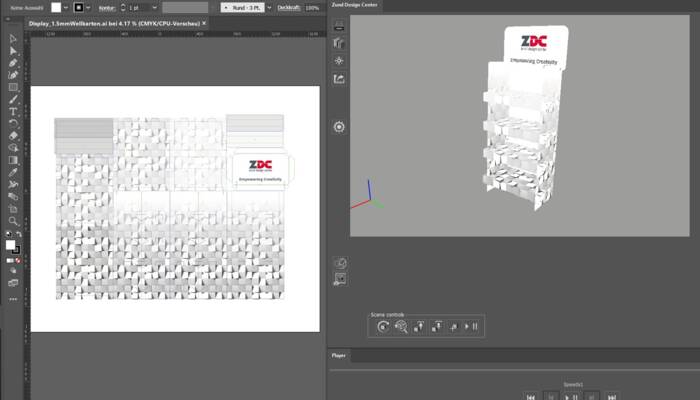
Task: Toggle play/pause in Scene controls
Action: pos(472,326)
